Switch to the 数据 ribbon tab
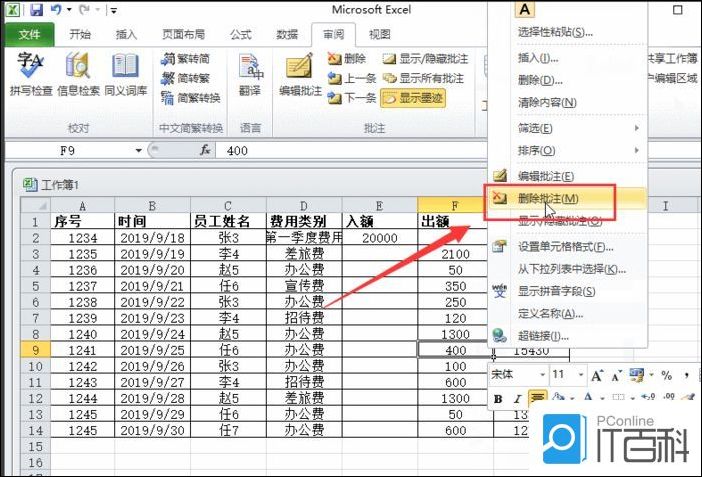The image size is (702, 477). 287,34
